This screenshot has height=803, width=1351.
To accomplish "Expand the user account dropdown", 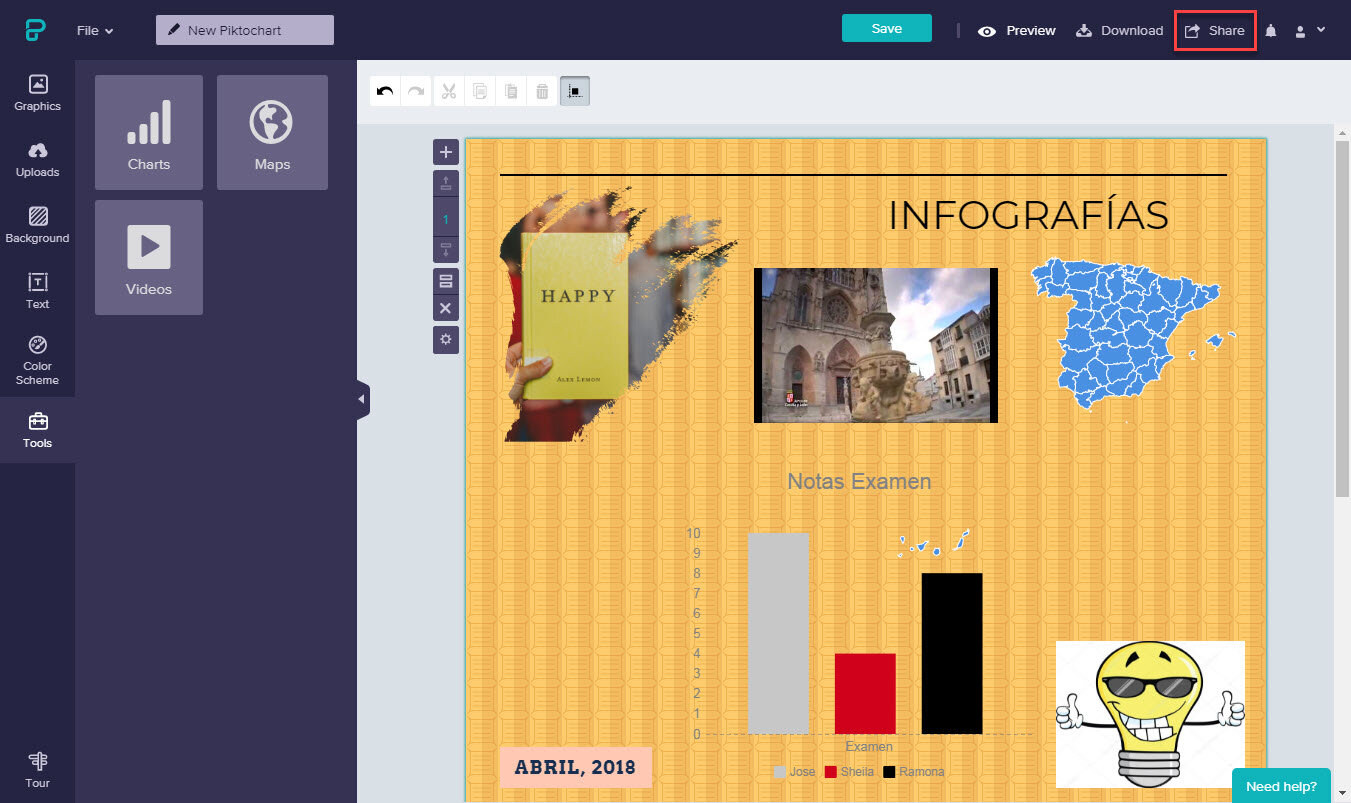I will pos(1310,31).
